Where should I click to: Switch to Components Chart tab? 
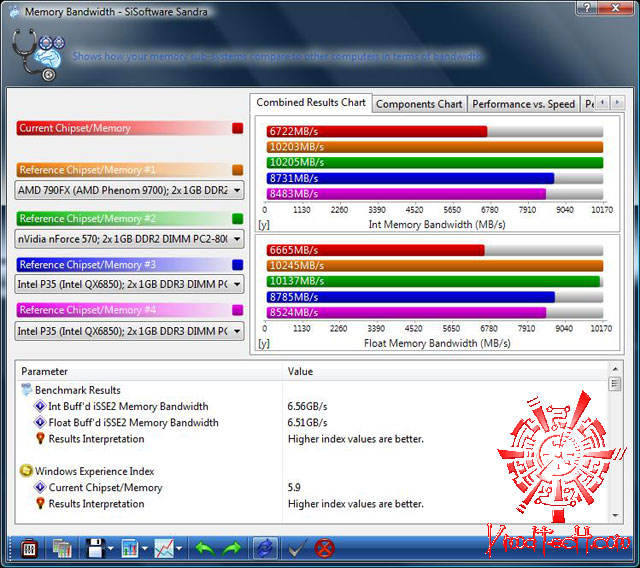pyautogui.click(x=419, y=104)
